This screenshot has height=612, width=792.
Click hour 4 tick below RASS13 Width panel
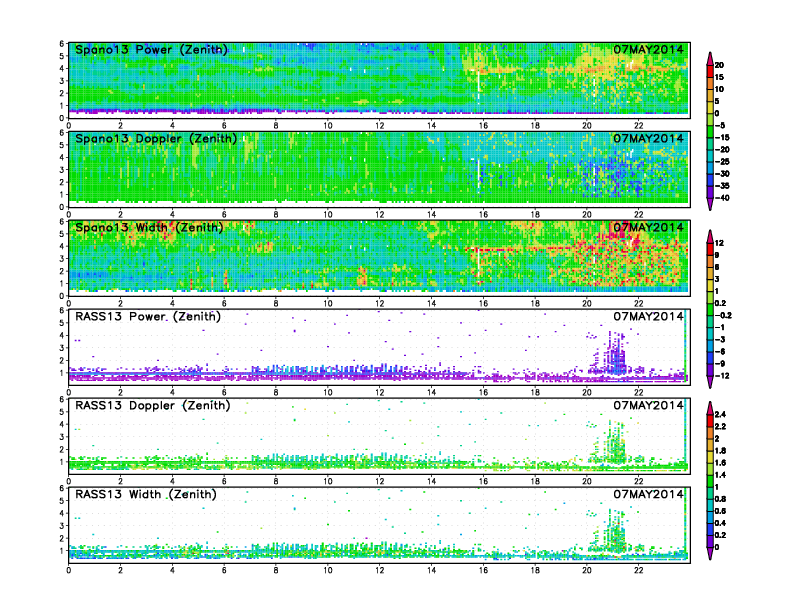tap(172, 570)
